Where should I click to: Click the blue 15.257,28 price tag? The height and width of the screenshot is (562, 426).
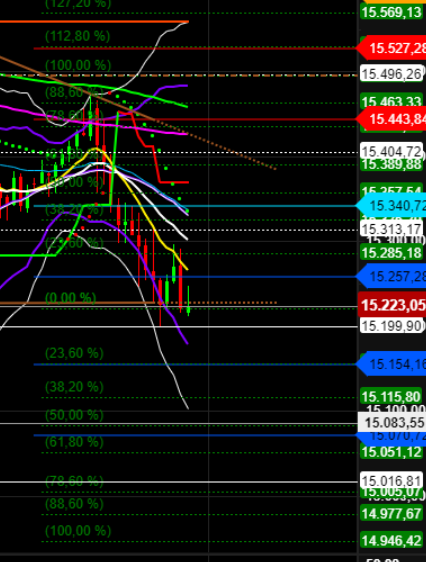pyautogui.click(x=391, y=276)
